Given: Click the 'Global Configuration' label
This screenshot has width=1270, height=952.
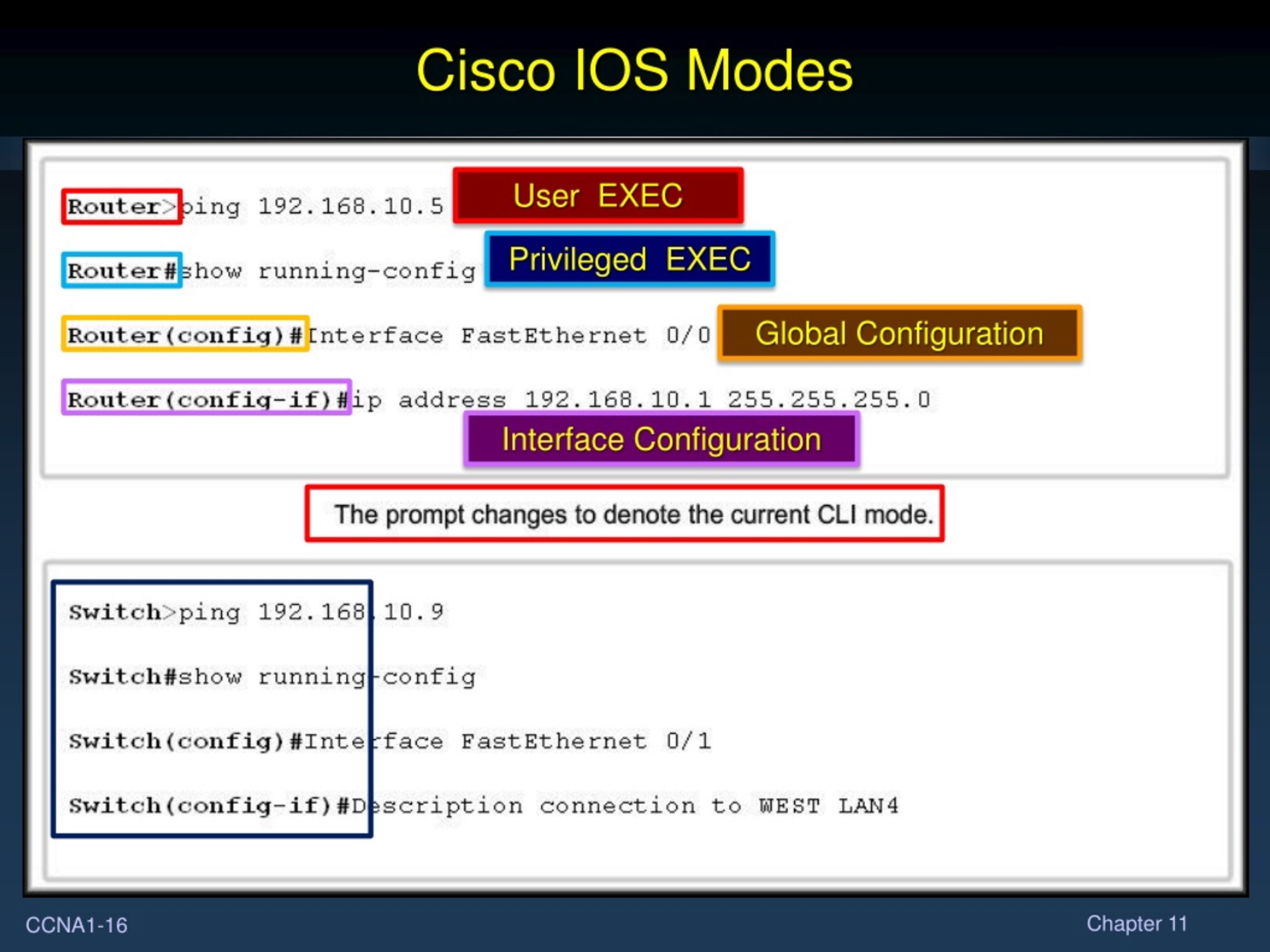Looking at the screenshot, I should (x=899, y=333).
